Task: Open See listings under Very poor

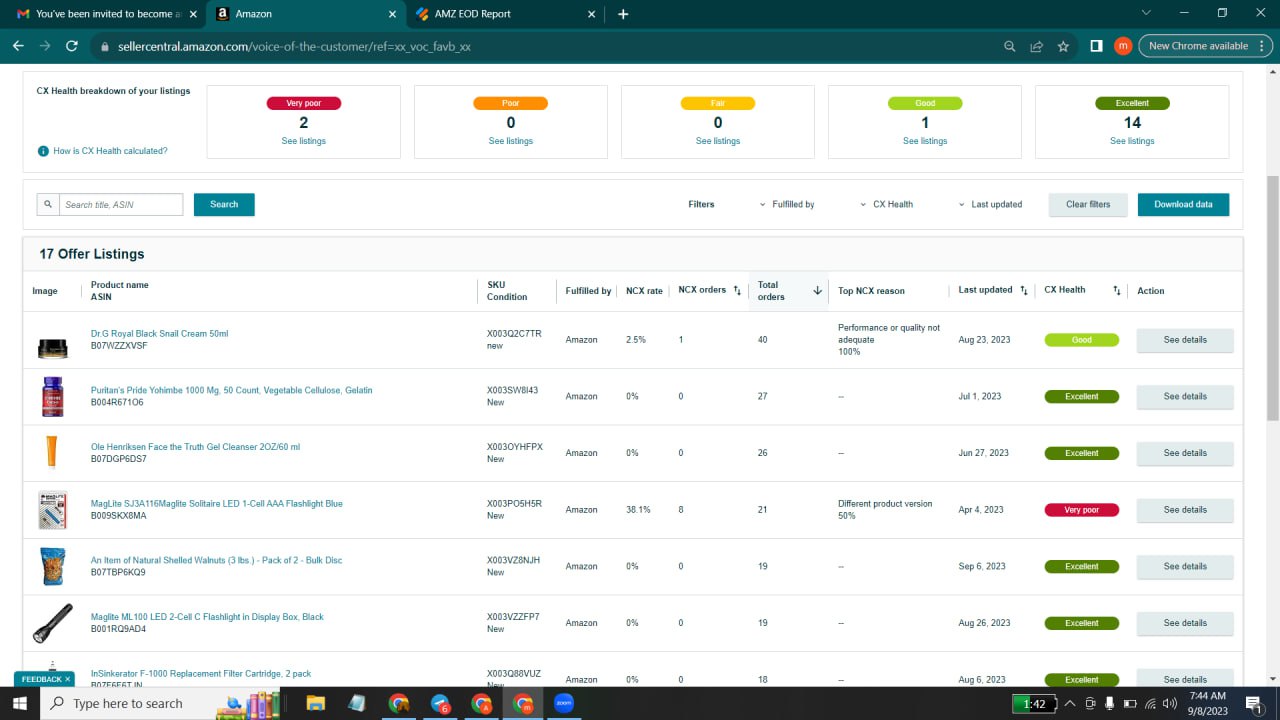Action: coord(304,141)
